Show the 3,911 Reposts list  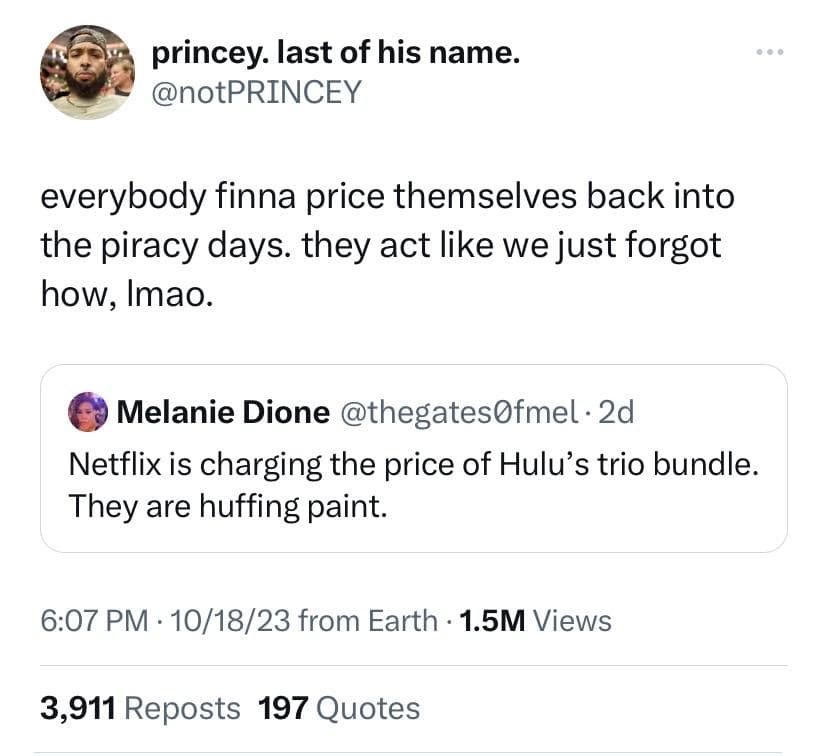140,708
